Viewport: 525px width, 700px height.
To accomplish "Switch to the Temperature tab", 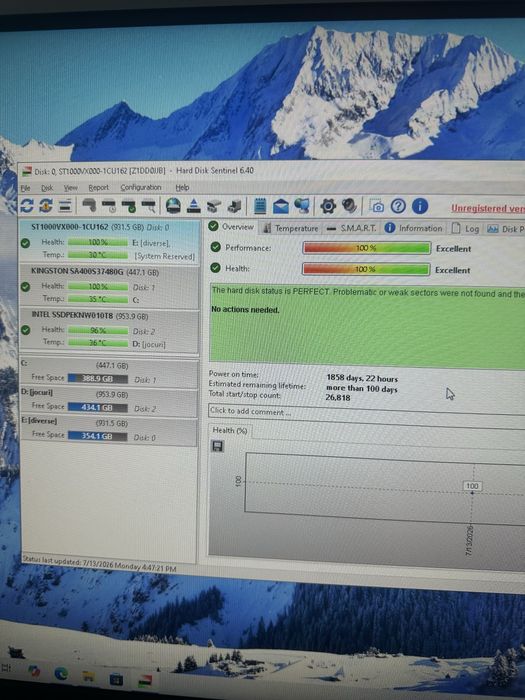I will (x=291, y=228).
